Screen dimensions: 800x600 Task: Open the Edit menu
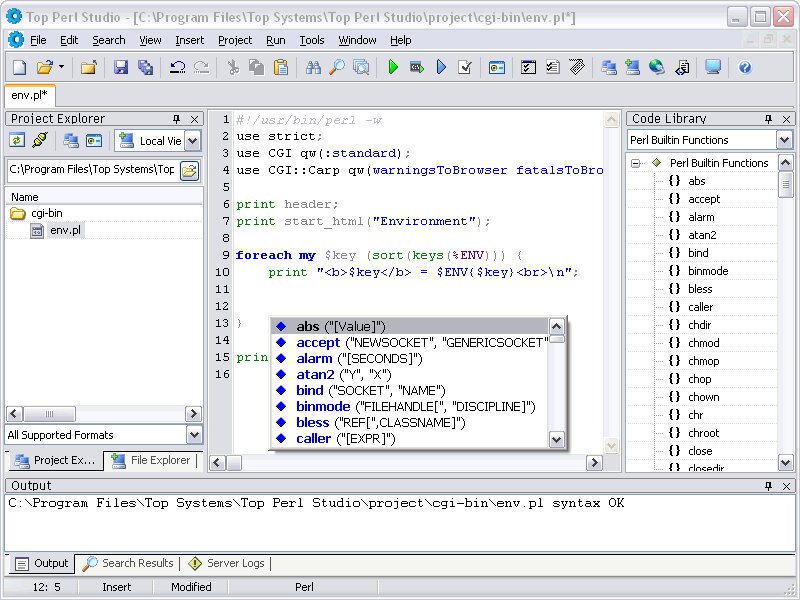pyautogui.click(x=69, y=40)
